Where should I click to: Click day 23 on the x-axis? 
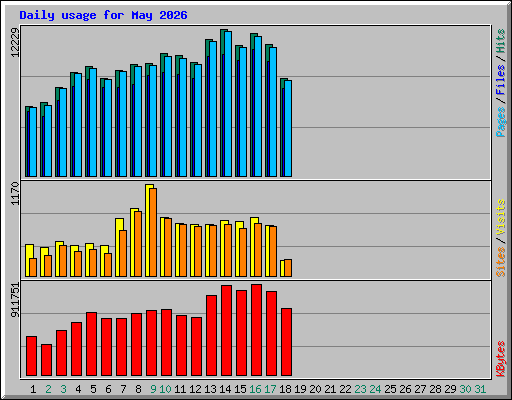tap(360, 389)
